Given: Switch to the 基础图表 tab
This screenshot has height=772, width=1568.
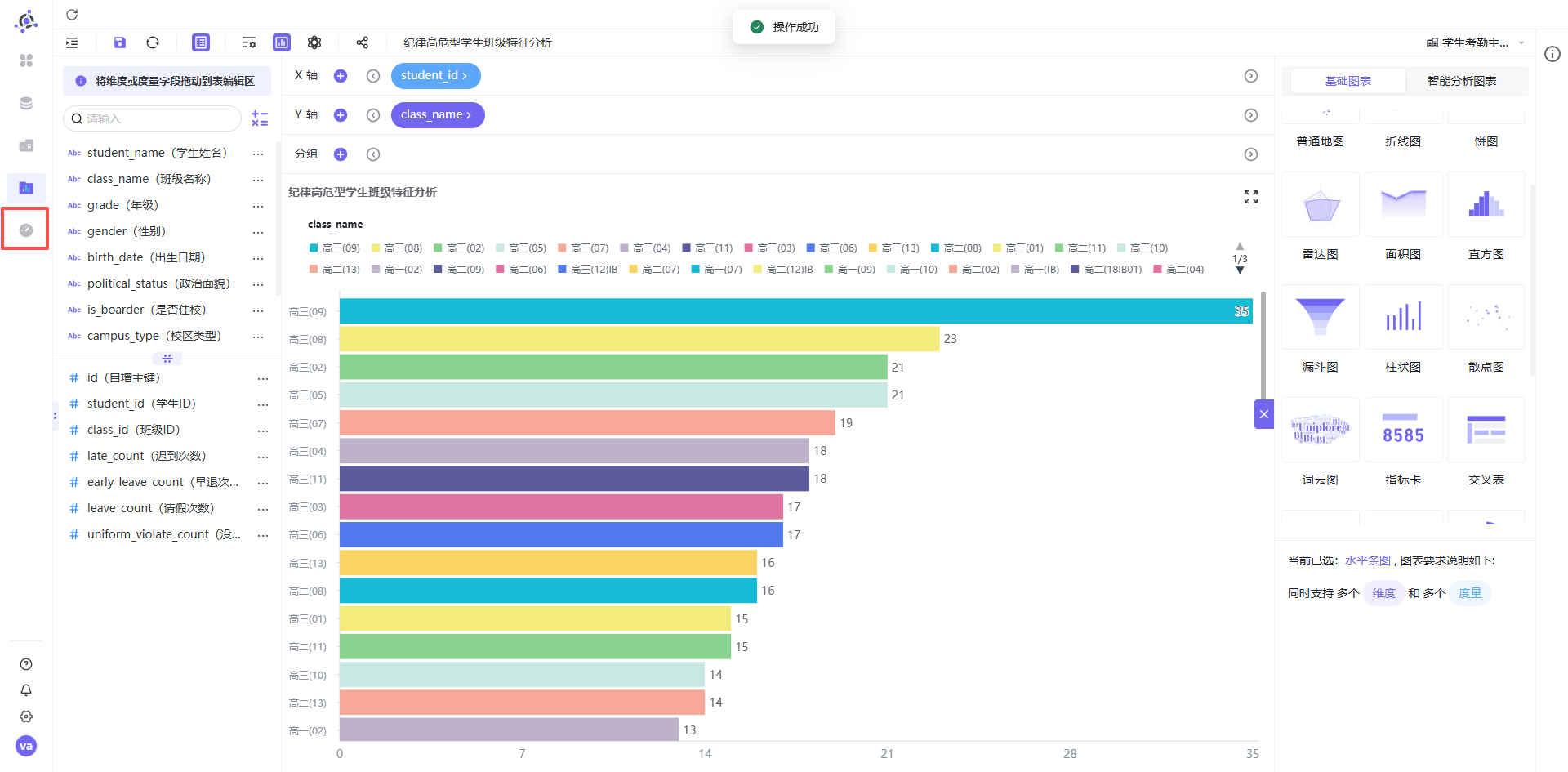Looking at the screenshot, I should tap(1347, 81).
